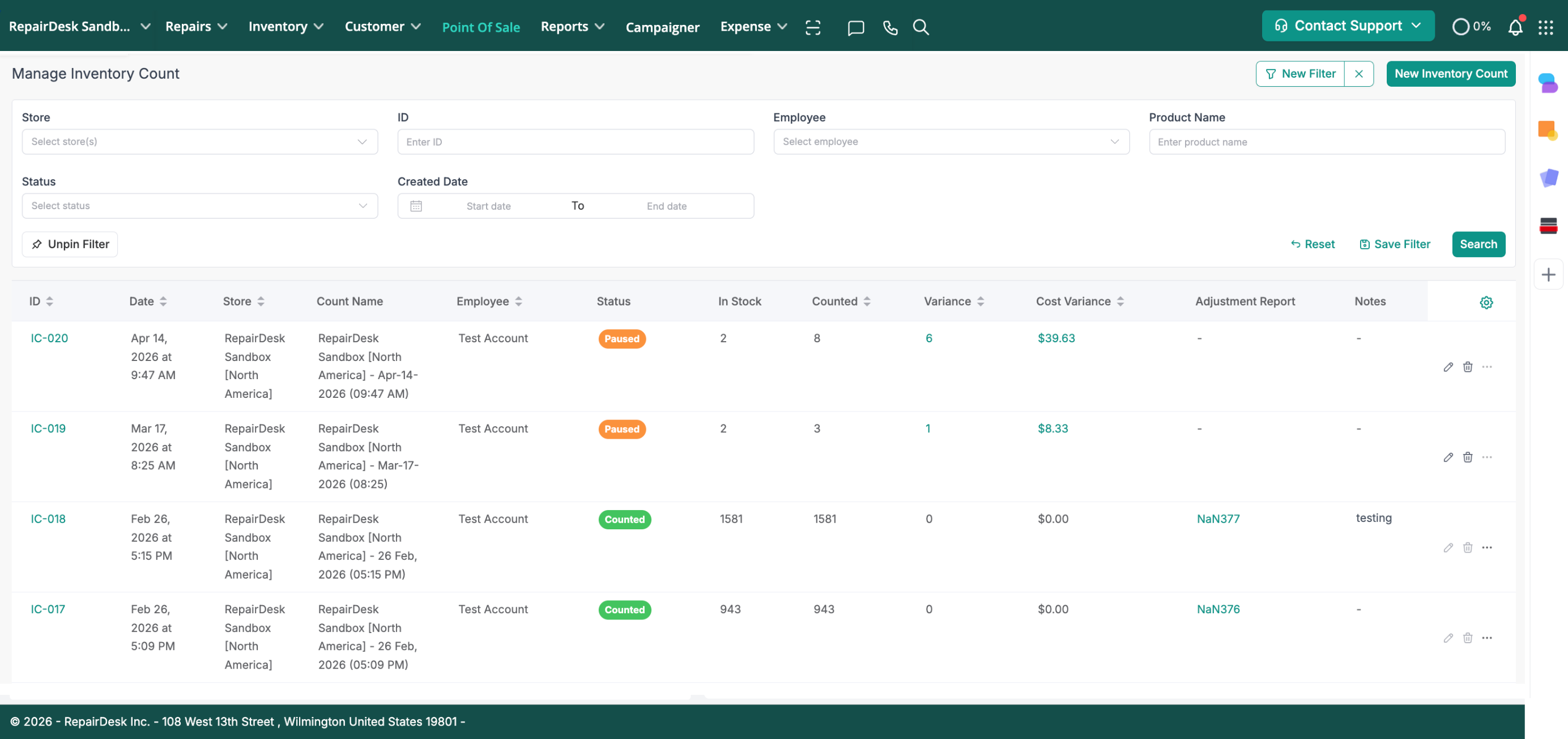The height and width of the screenshot is (739, 1568).
Task: Clear the New Filter with X button
Action: tap(1358, 74)
